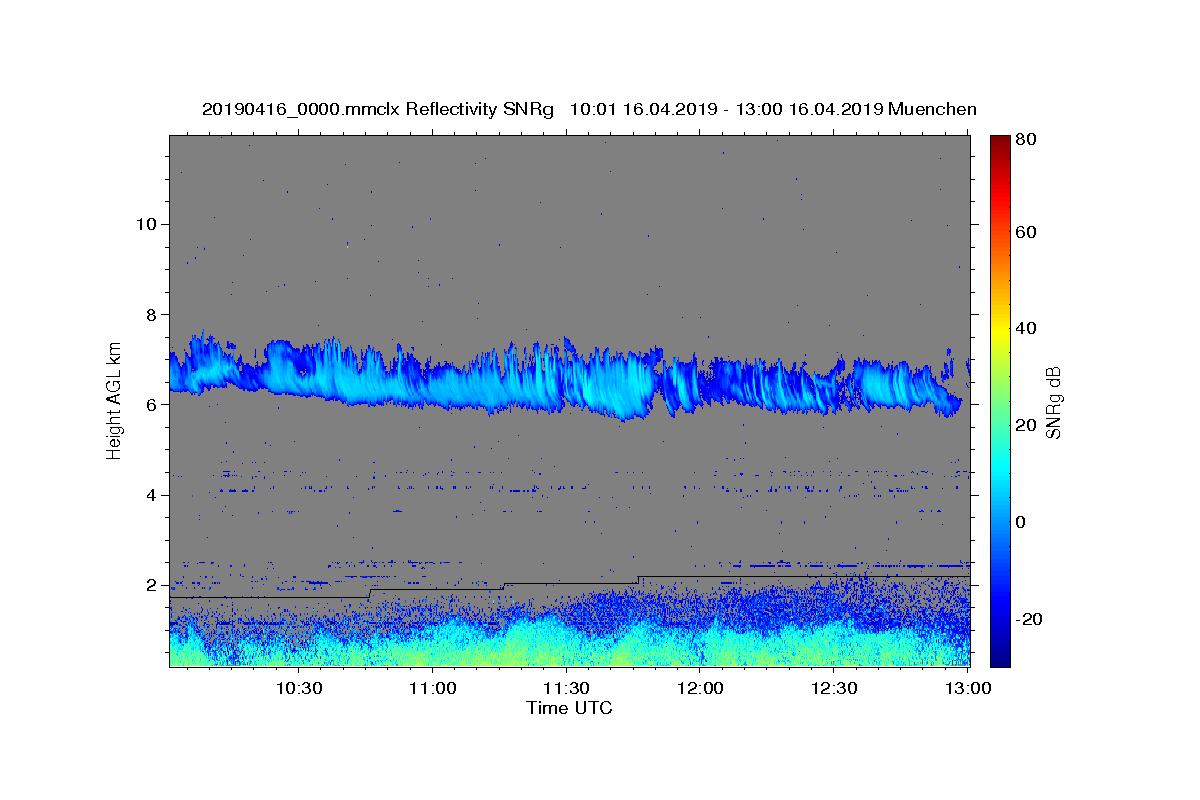The height and width of the screenshot is (800, 1200).
Task: Click the yellow region of the colorbar
Action: [x=1000, y=330]
